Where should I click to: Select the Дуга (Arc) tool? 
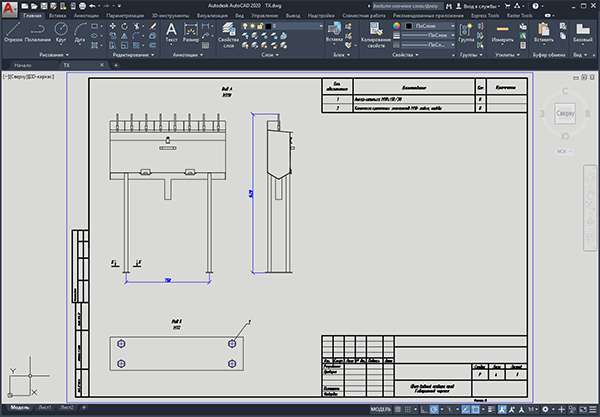80,32
